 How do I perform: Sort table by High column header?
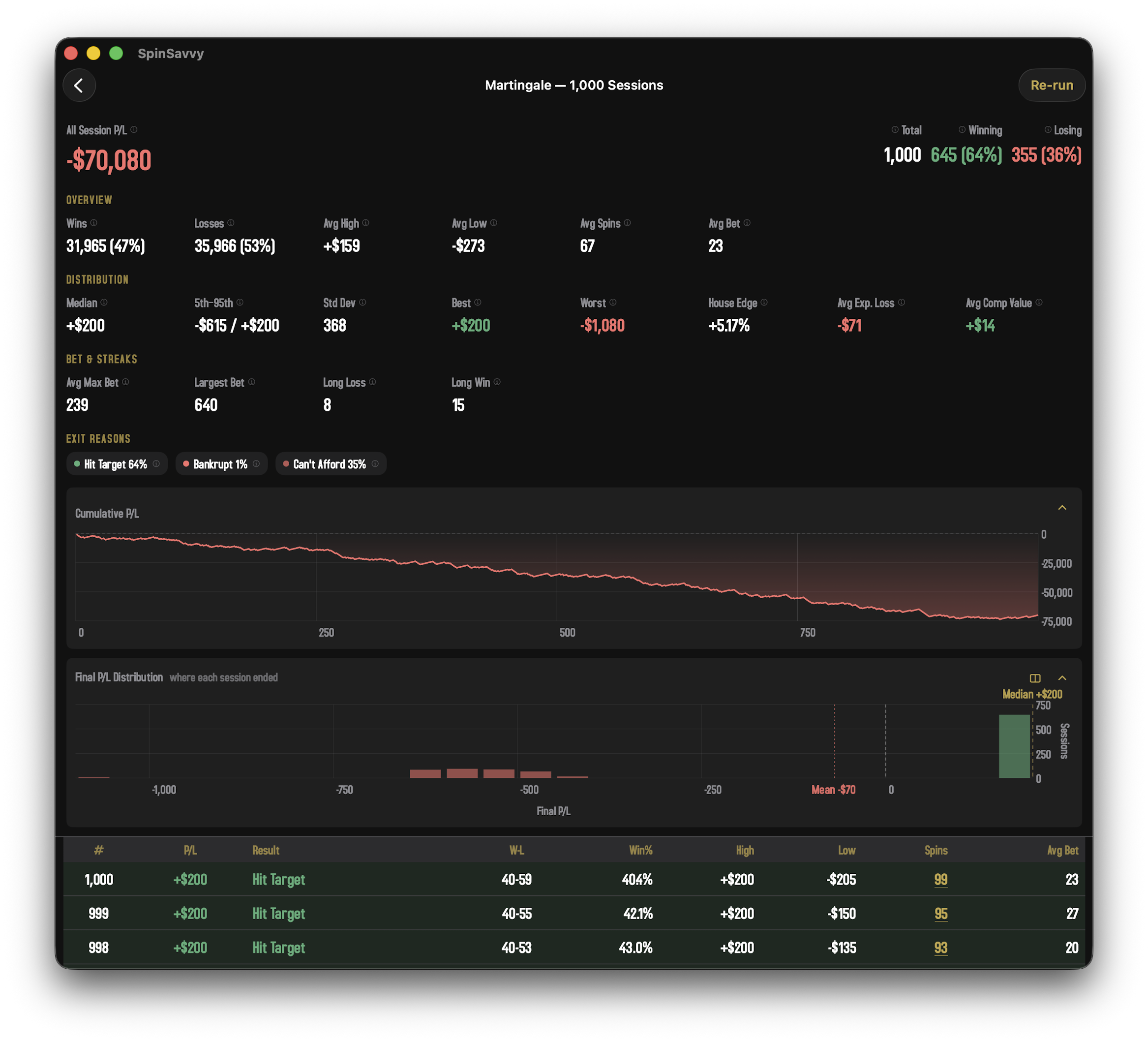click(744, 850)
